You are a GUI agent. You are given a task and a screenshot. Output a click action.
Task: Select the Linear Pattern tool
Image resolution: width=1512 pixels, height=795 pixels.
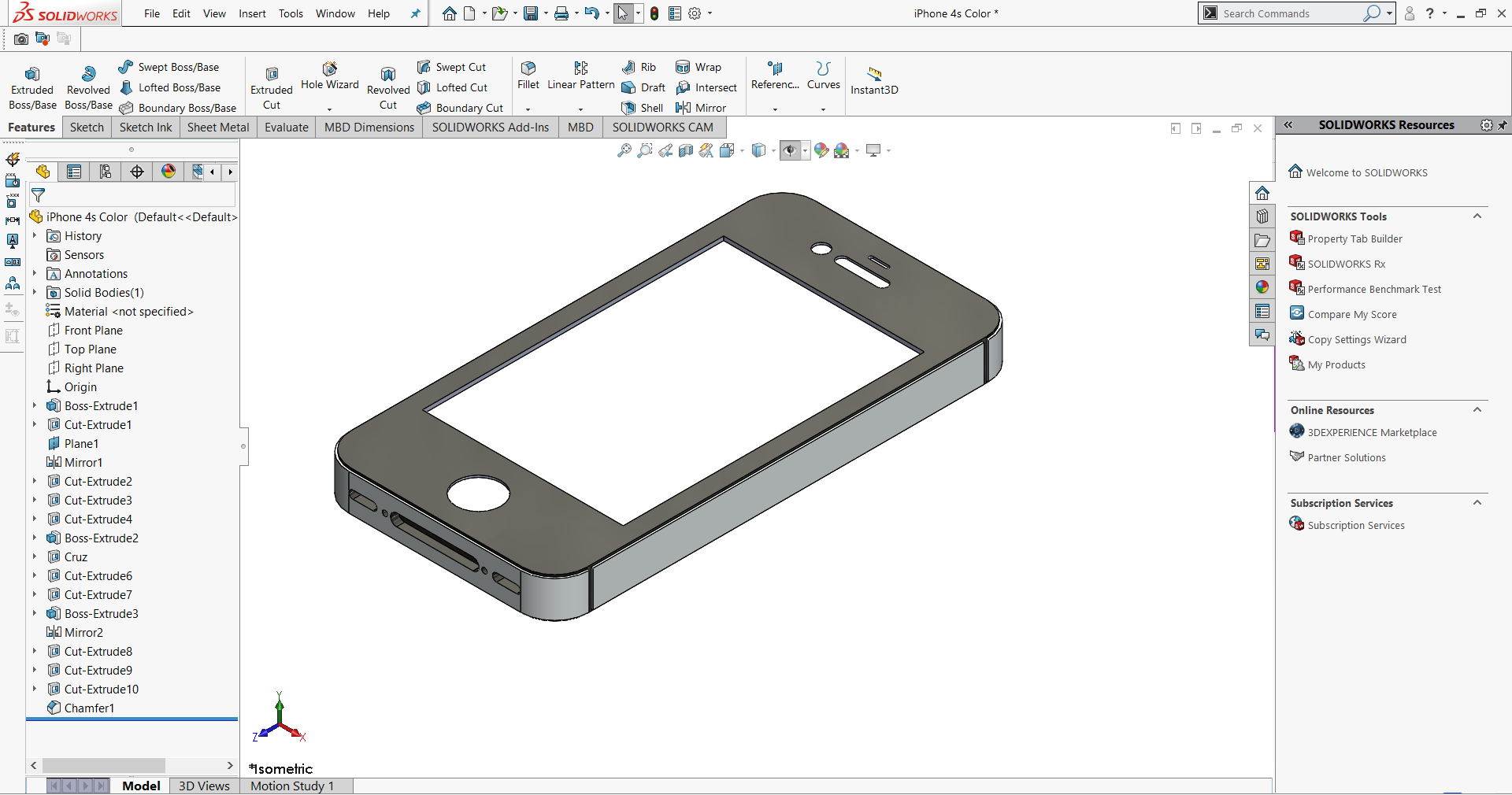tap(581, 76)
